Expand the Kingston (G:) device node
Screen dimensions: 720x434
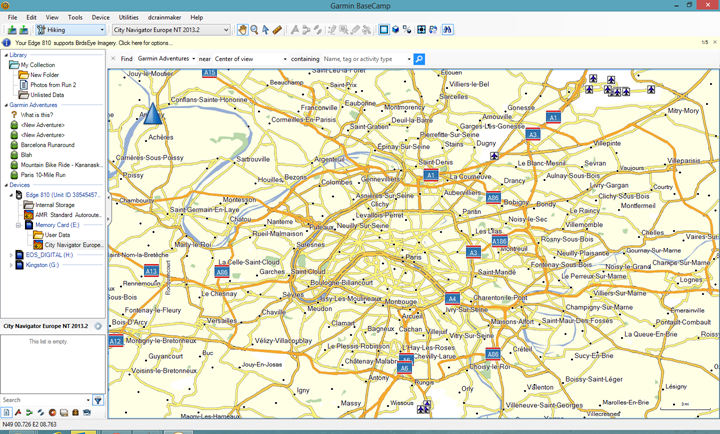click(11, 265)
